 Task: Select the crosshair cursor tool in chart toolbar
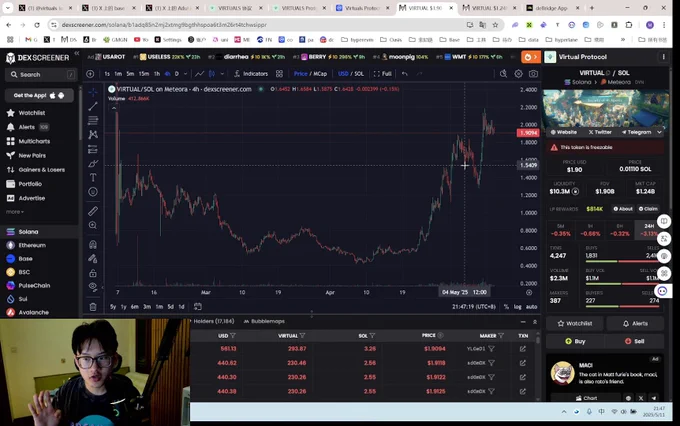(x=93, y=92)
